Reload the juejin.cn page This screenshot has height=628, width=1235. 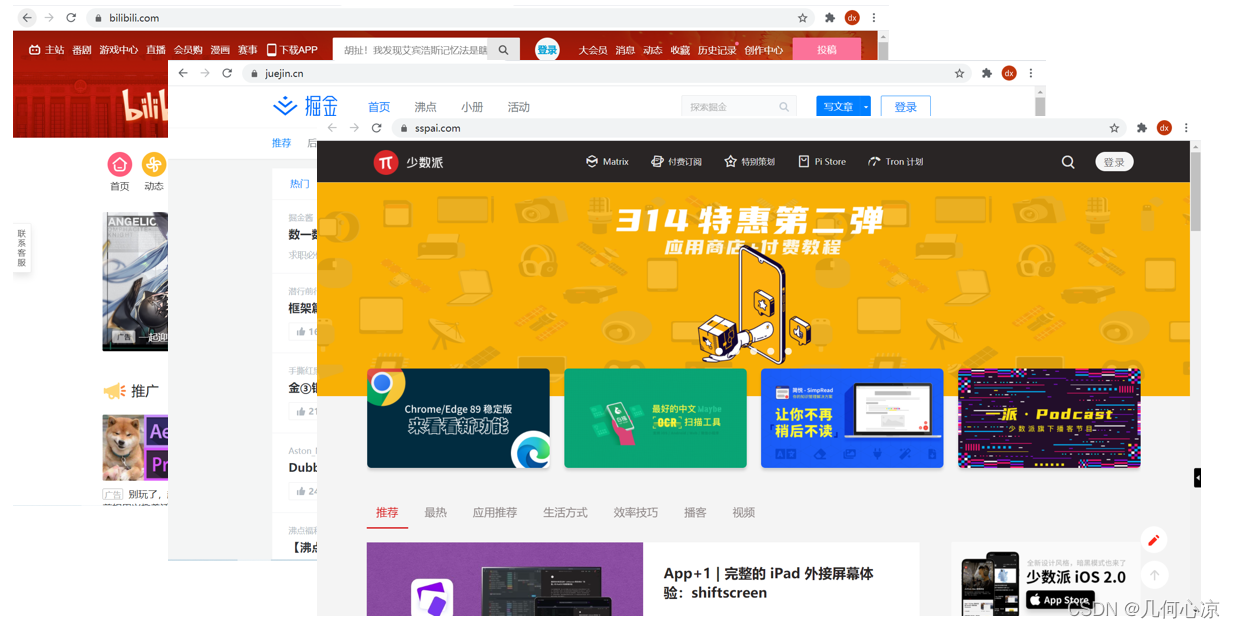[227, 73]
